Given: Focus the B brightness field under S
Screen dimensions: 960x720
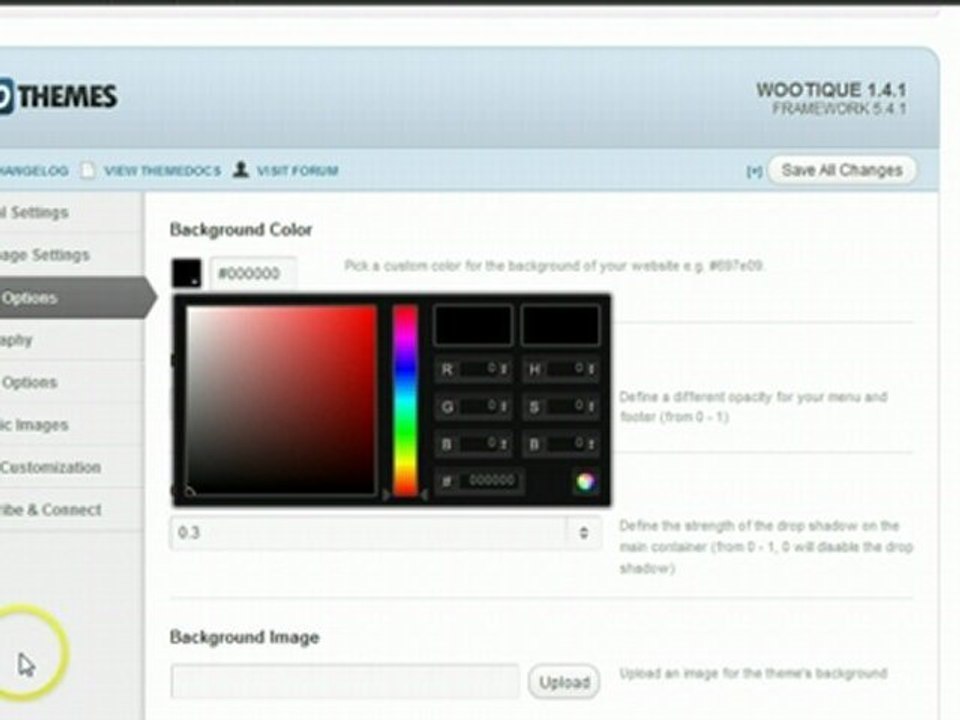Looking at the screenshot, I should [x=560, y=444].
